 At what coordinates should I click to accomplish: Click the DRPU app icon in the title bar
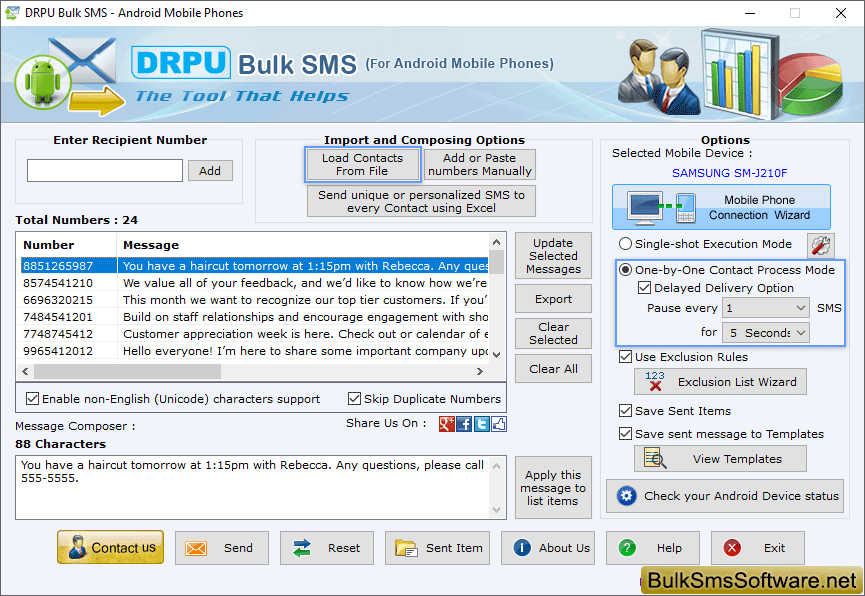click(12, 13)
